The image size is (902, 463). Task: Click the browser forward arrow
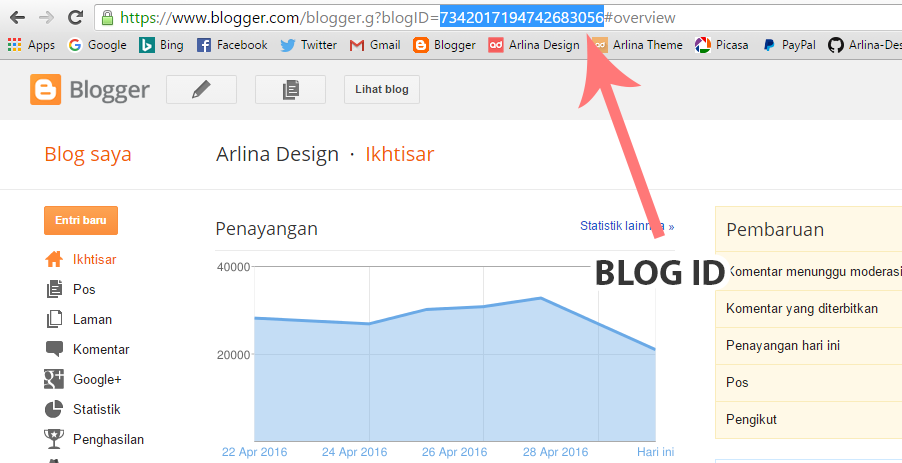(46, 18)
